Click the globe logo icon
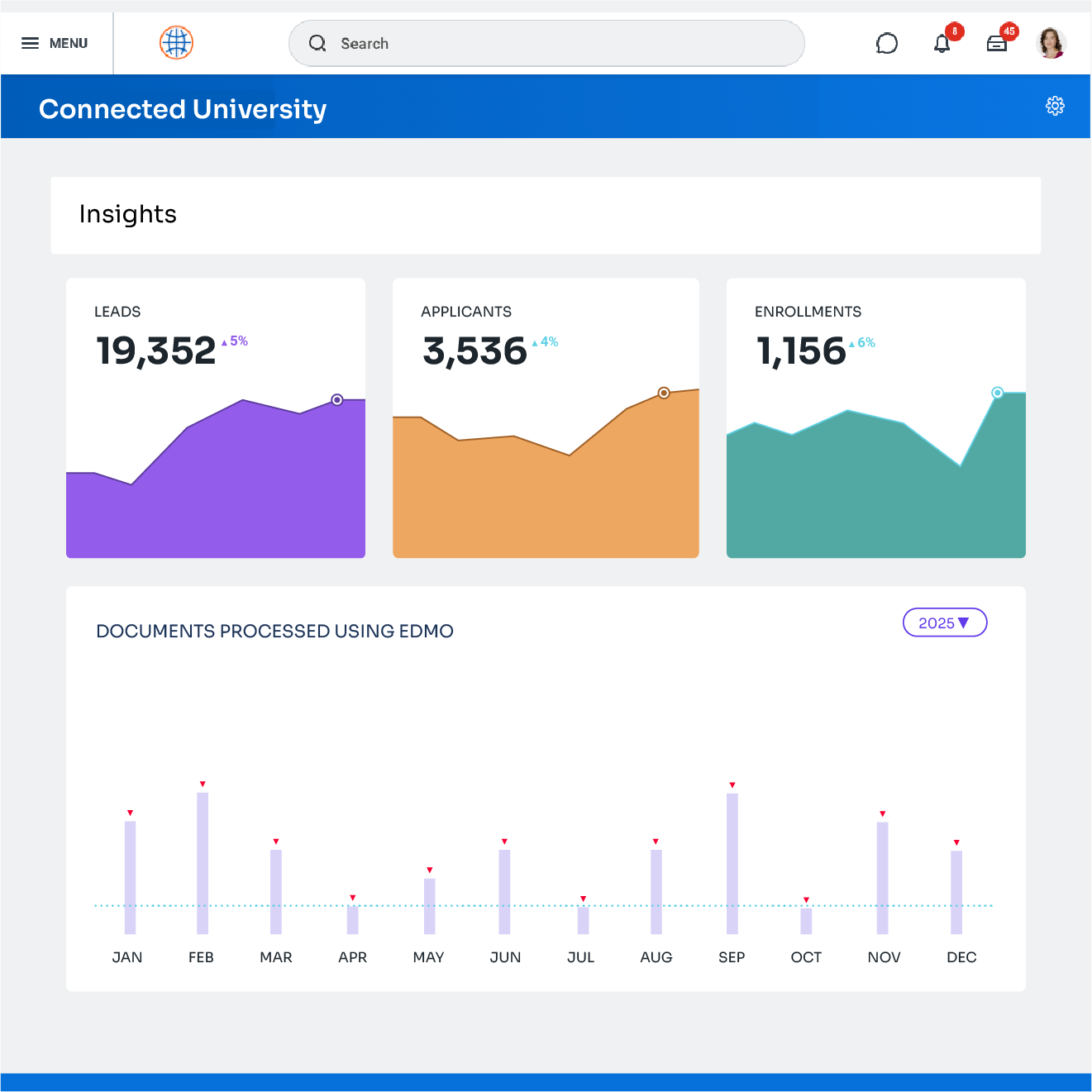 (176, 43)
